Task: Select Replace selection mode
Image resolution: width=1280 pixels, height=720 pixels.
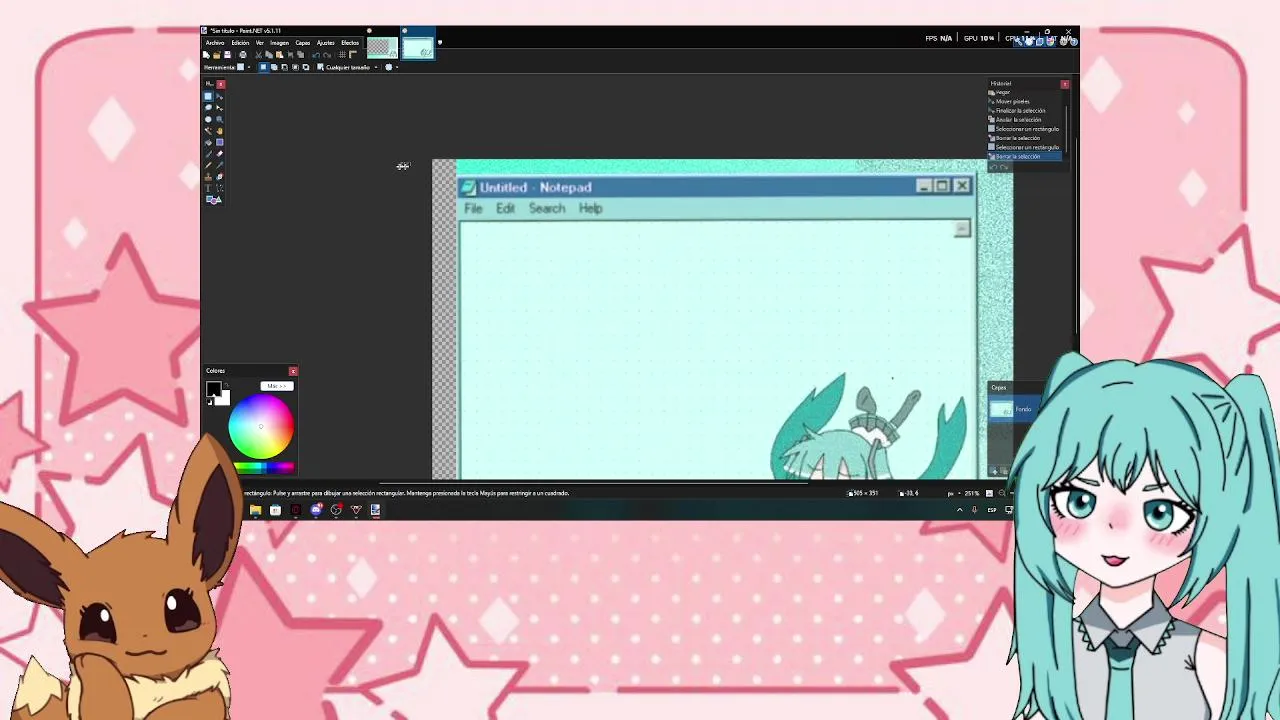Action: point(263,67)
